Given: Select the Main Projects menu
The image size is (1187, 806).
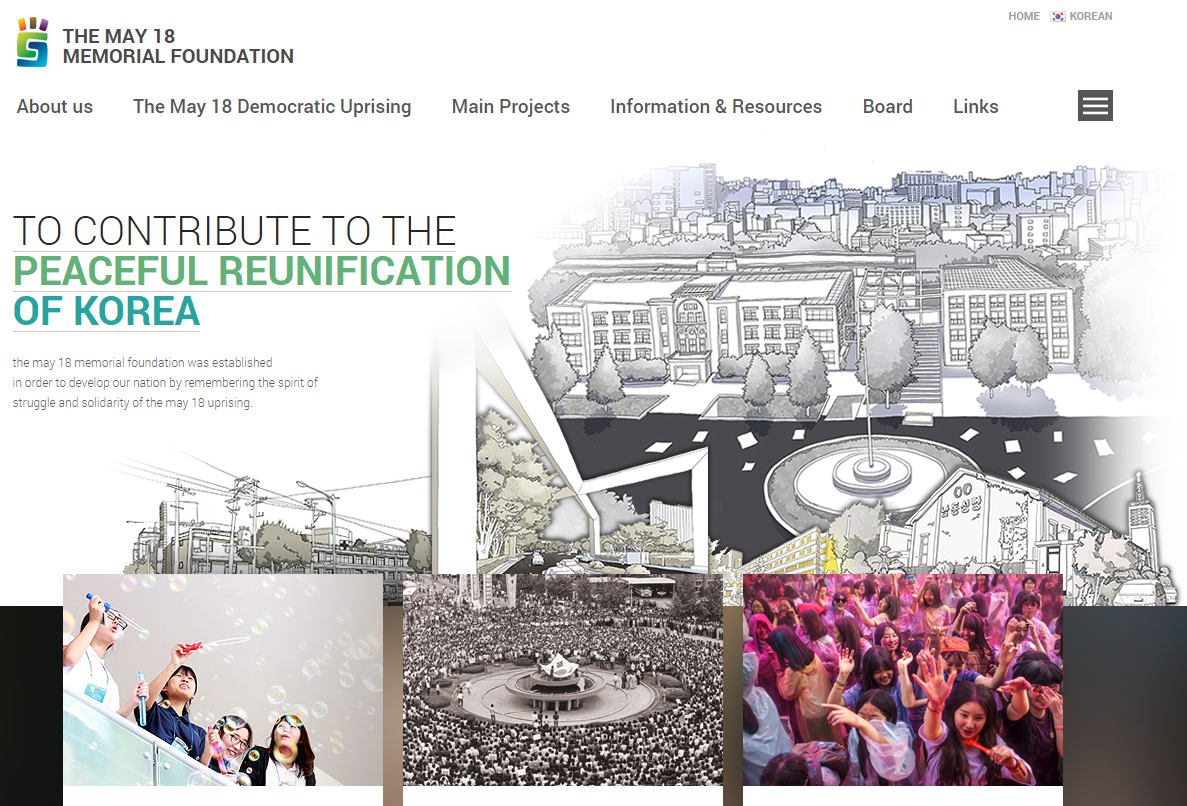Looking at the screenshot, I should coord(510,107).
